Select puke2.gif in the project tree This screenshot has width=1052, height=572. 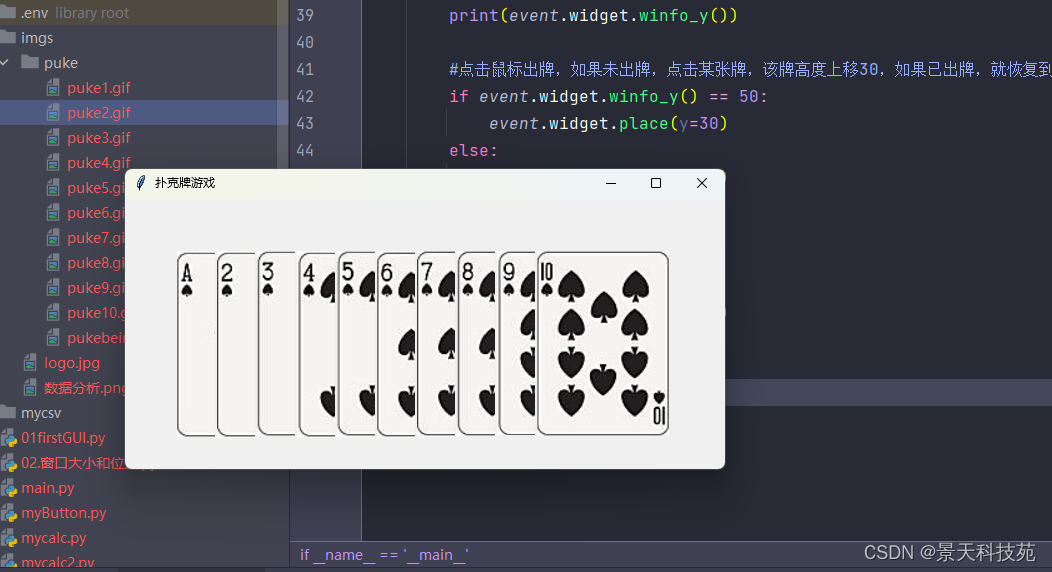click(x=99, y=113)
